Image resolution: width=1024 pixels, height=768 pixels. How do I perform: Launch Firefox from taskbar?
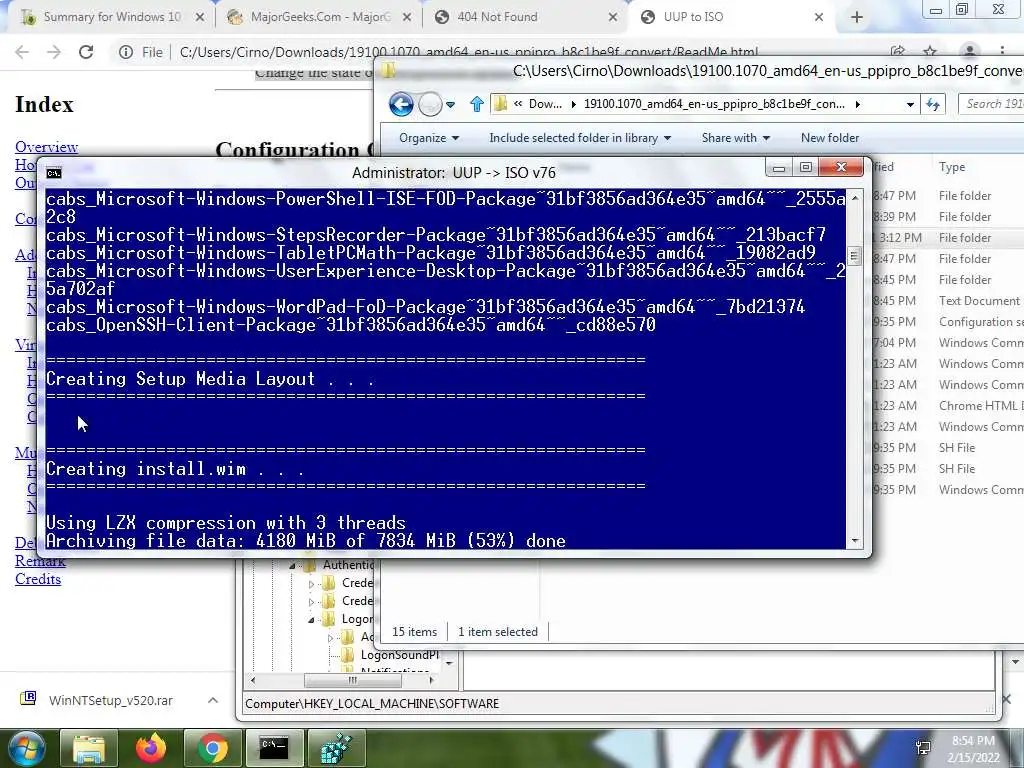coord(151,748)
